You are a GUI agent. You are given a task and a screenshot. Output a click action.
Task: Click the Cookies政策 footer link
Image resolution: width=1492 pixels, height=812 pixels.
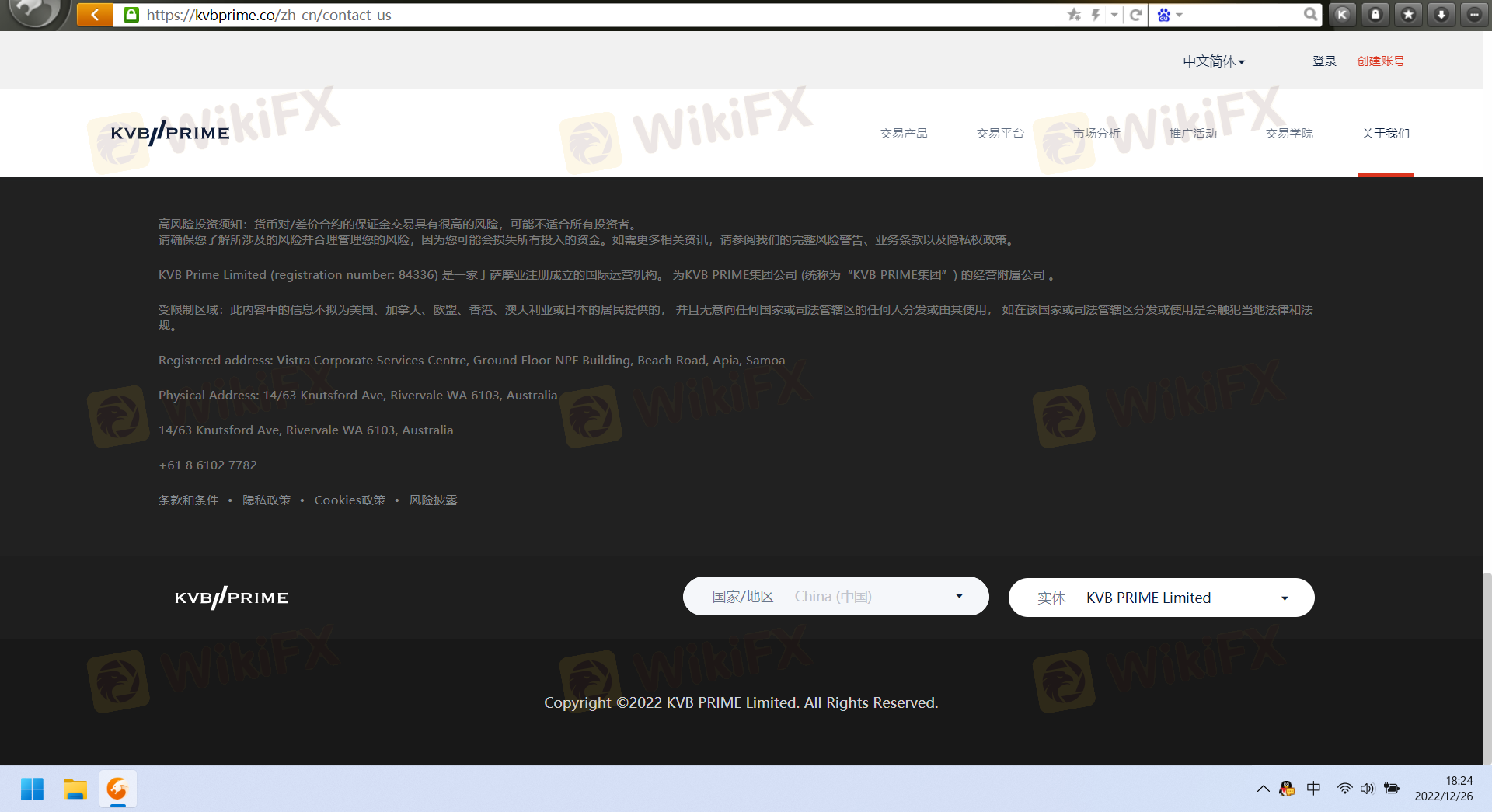pos(350,500)
